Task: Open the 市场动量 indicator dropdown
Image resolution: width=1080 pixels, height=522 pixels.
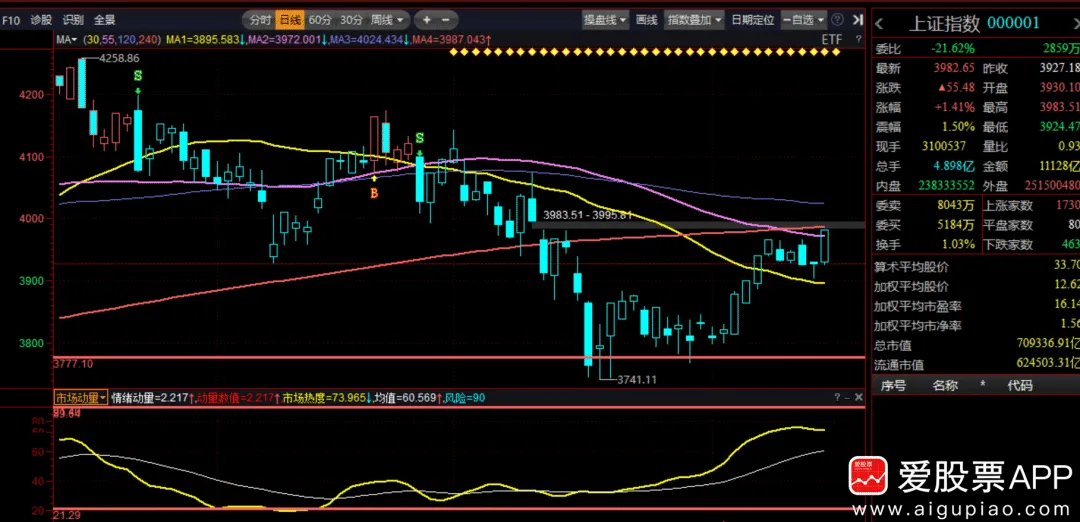Action: (81, 397)
